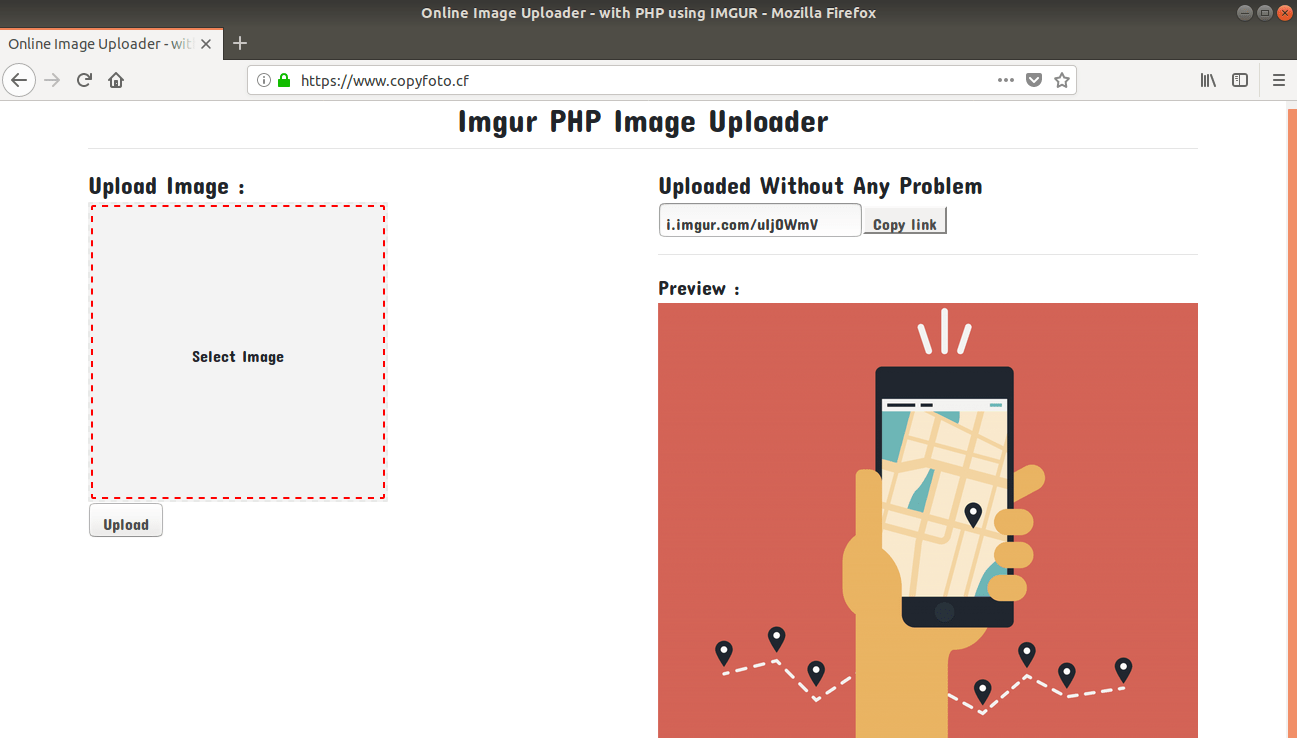The image size is (1297, 738).
Task: Go back to the previous page
Action: click(x=19, y=80)
